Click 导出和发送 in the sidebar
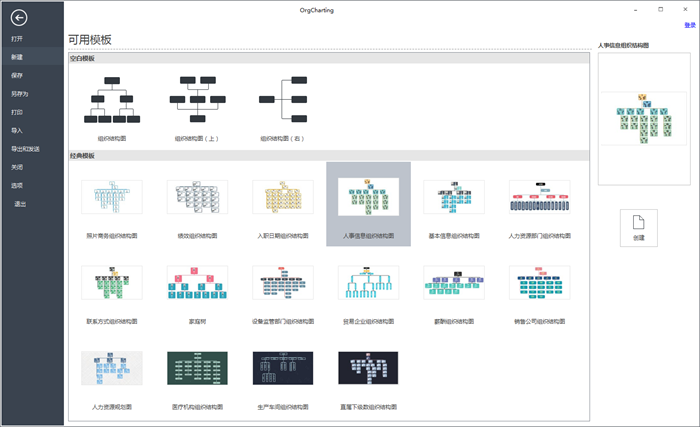This screenshot has height=427, width=700. pos(25,149)
